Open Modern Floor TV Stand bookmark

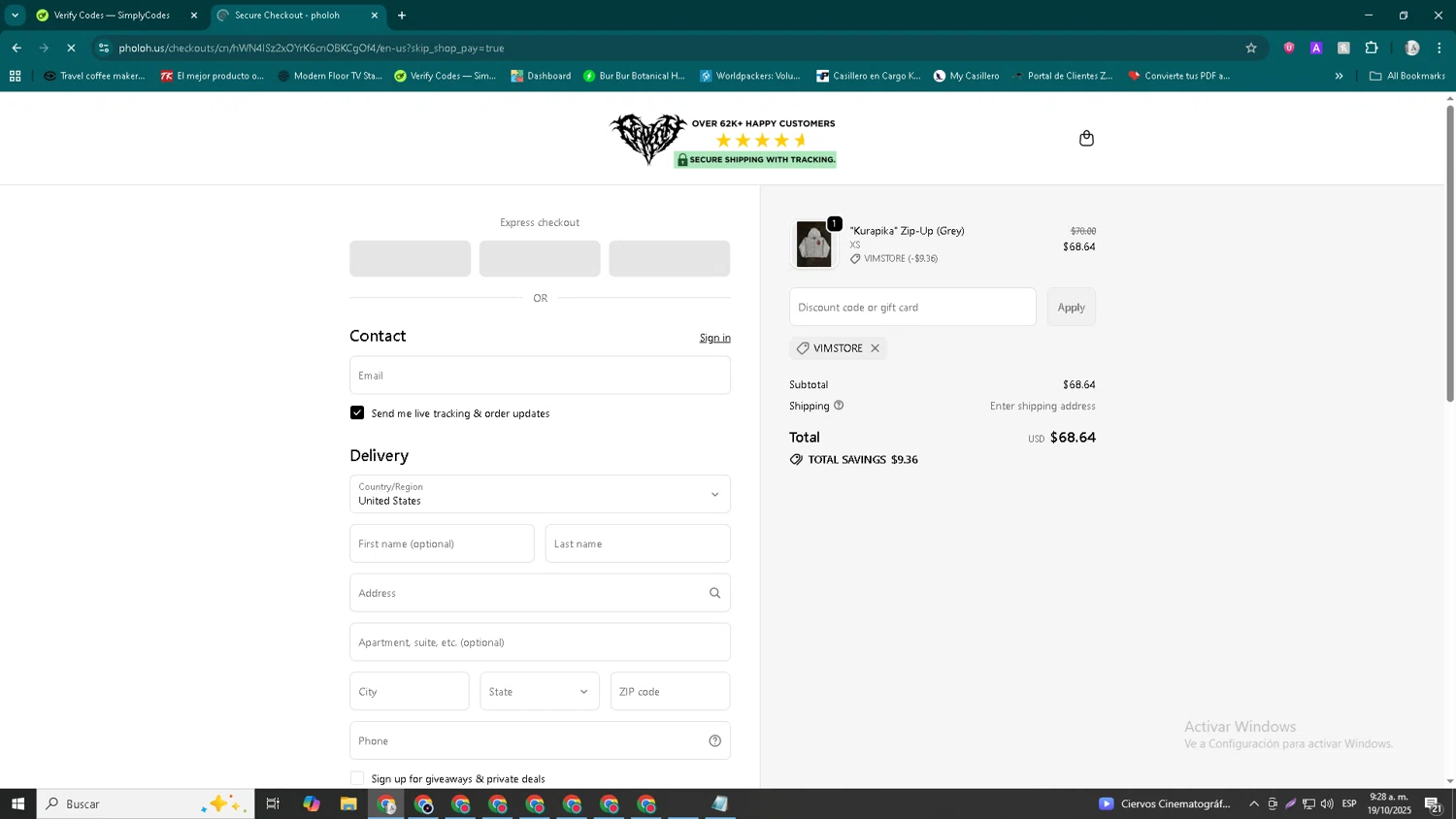(329, 76)
